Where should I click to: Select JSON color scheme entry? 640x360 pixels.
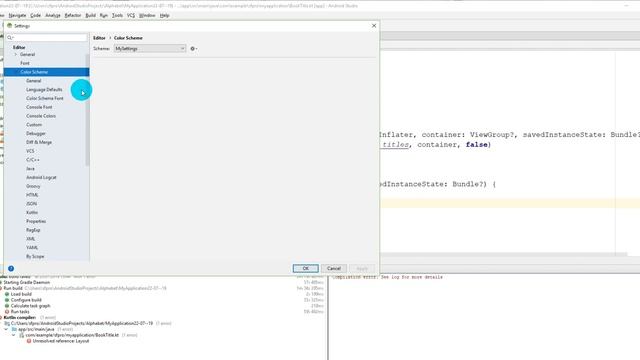(31, 204)
